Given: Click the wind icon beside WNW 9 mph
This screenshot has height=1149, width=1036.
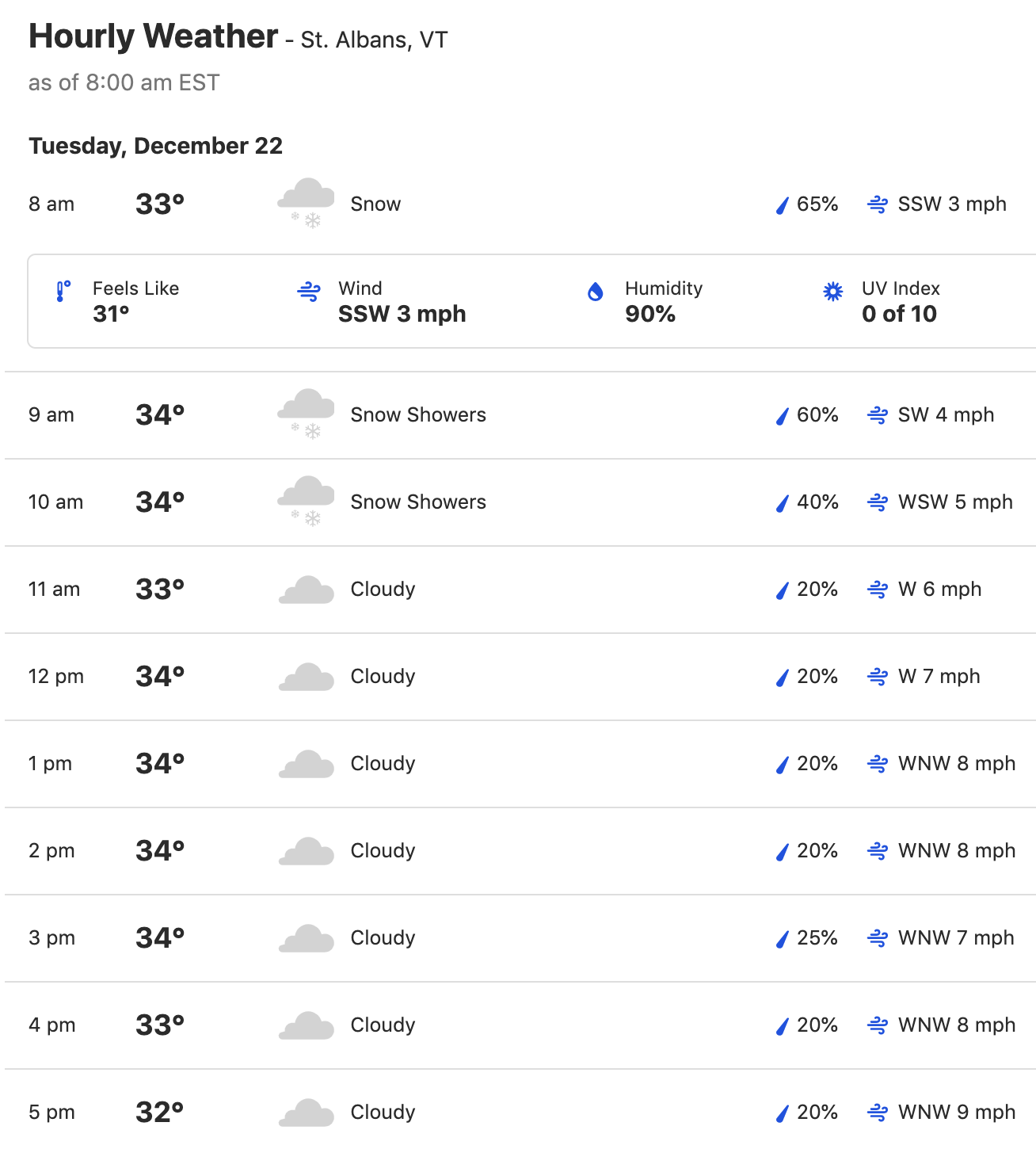Looking at the screenshot, I should pyautogui.click(x=878, y=1113).
